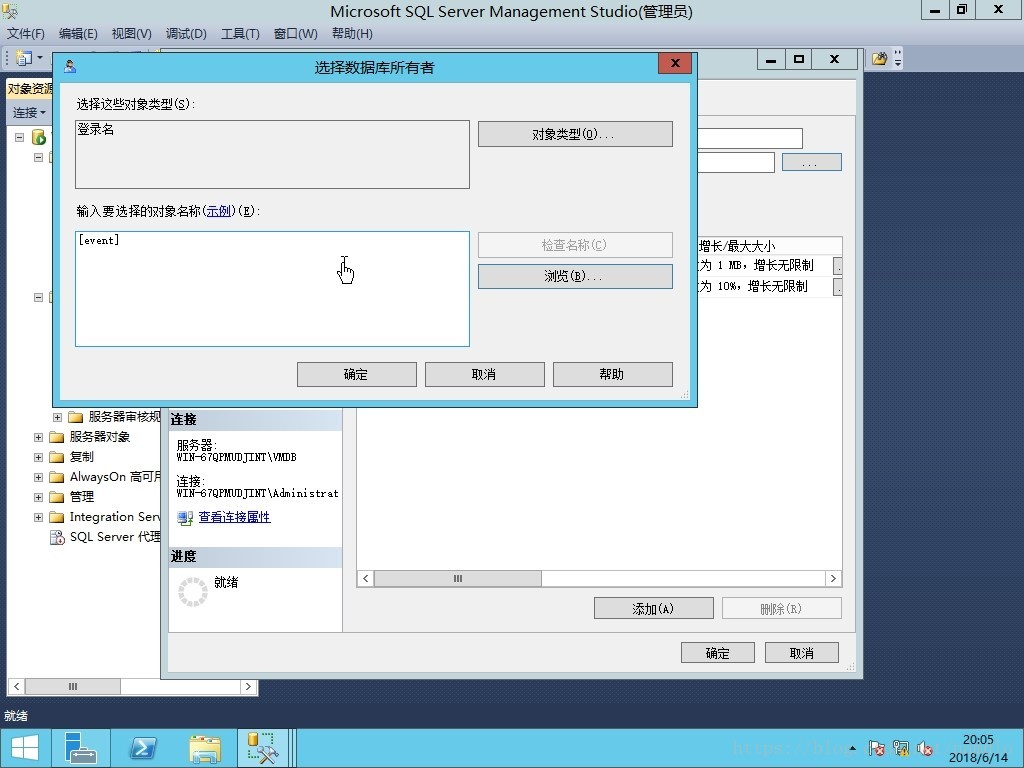Click the SQL Server 代理 agent icon
Screen dimensions: 1024x768
coord(57,537)
